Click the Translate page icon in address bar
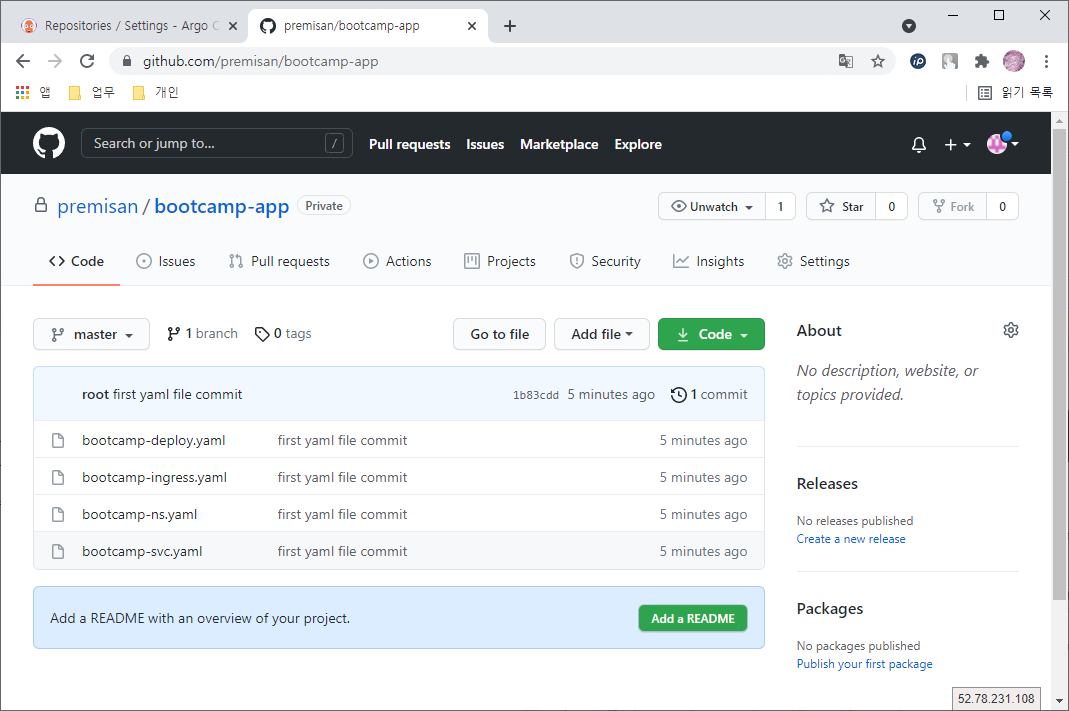Viewport: 1069px width, 711px height. [x=845, y=61]
